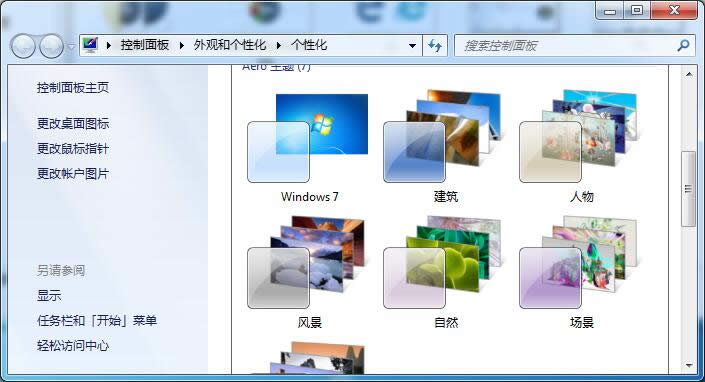
Task: Click scrollbar down arrow in themes list
Action: 689,365
